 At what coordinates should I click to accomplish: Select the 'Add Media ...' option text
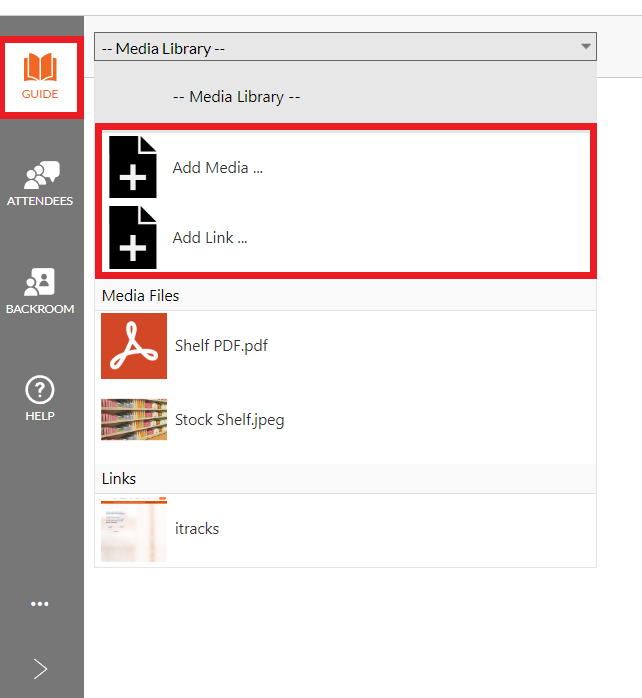pyautogui.click(x=218, y=168)
